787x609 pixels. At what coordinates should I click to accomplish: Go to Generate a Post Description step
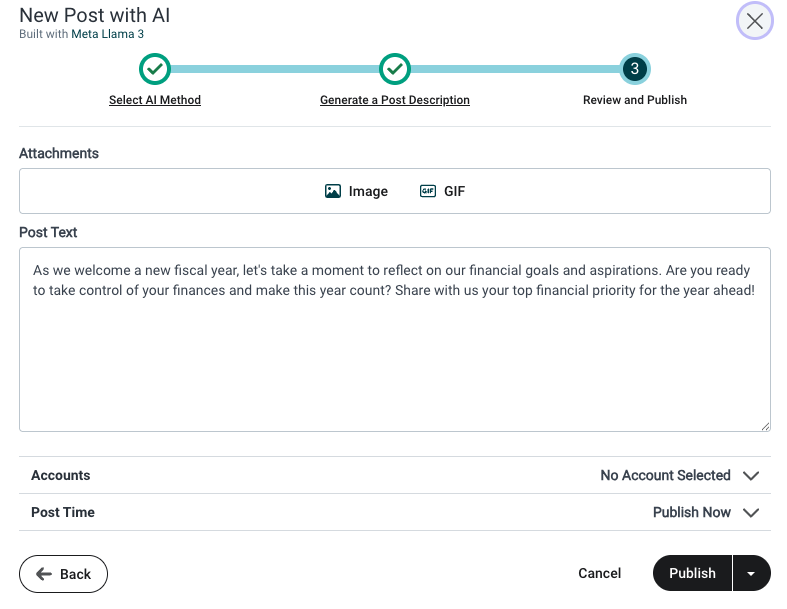click(395, 100)
